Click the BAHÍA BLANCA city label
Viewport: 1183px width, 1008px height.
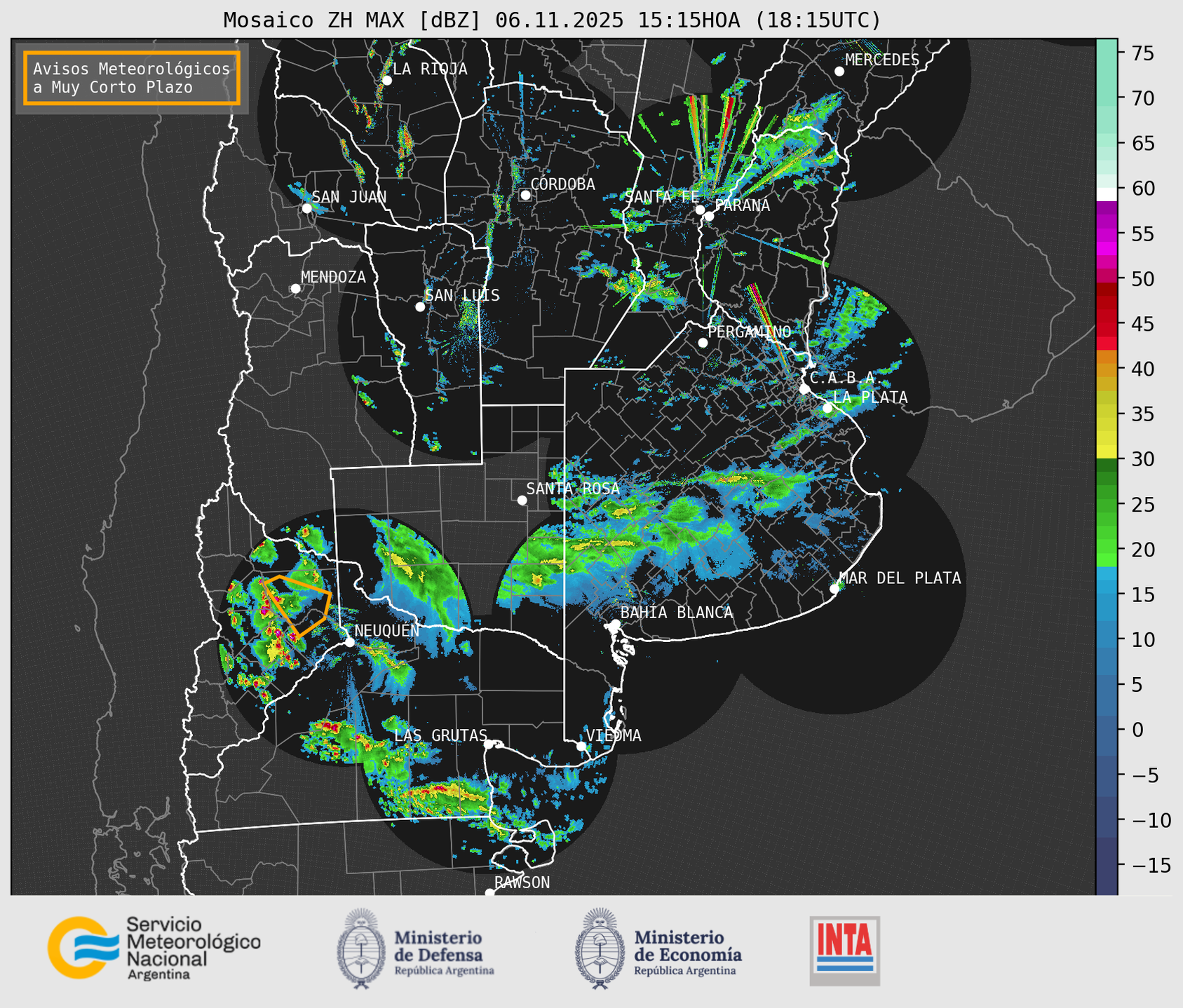[x=677, y=613]
